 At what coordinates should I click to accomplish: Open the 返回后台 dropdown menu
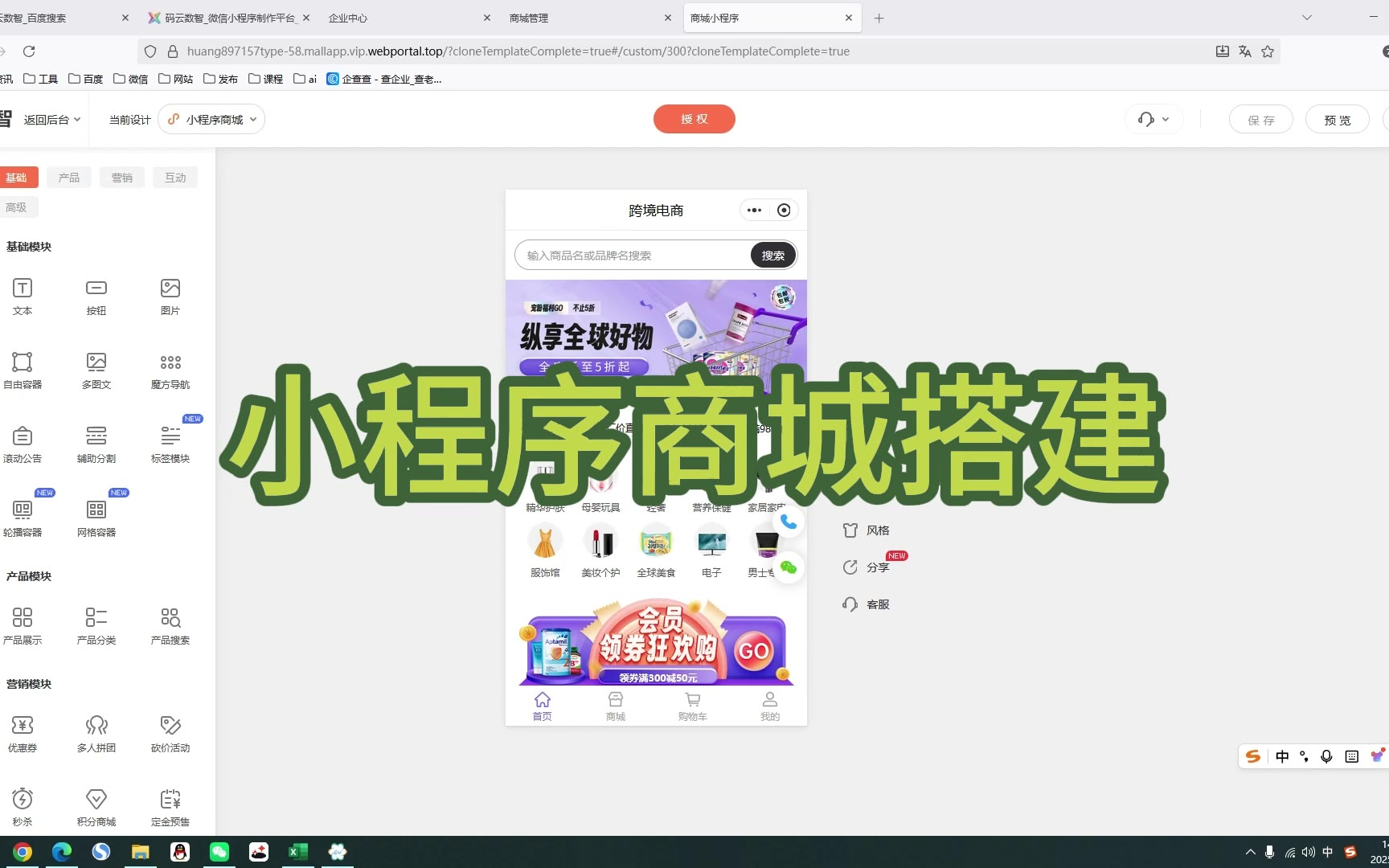pyautogui.click(x=51, y=120)
